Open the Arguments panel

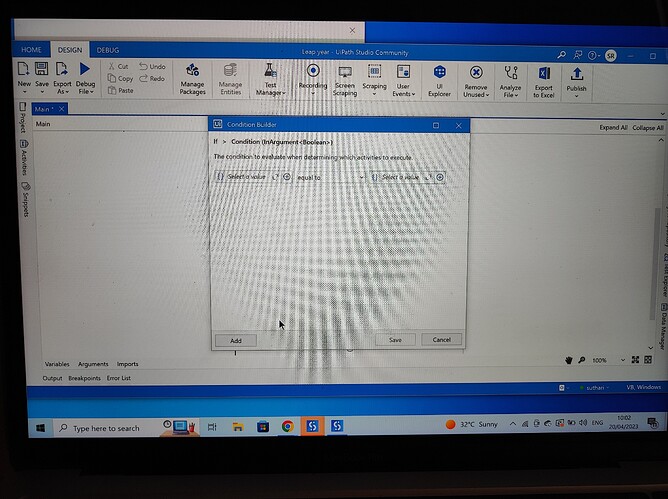(93, 364)
